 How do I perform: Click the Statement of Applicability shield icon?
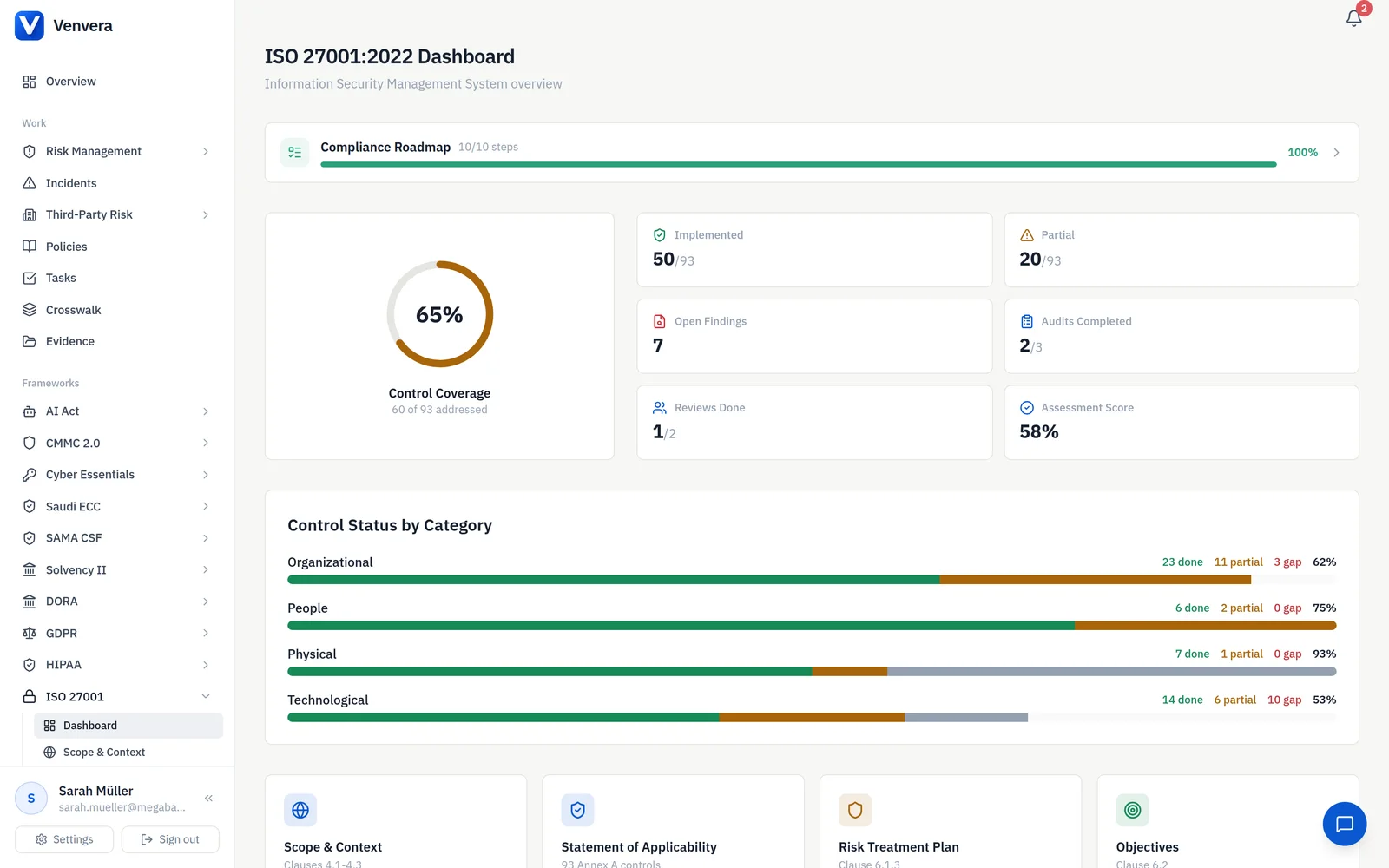[577, 810]
